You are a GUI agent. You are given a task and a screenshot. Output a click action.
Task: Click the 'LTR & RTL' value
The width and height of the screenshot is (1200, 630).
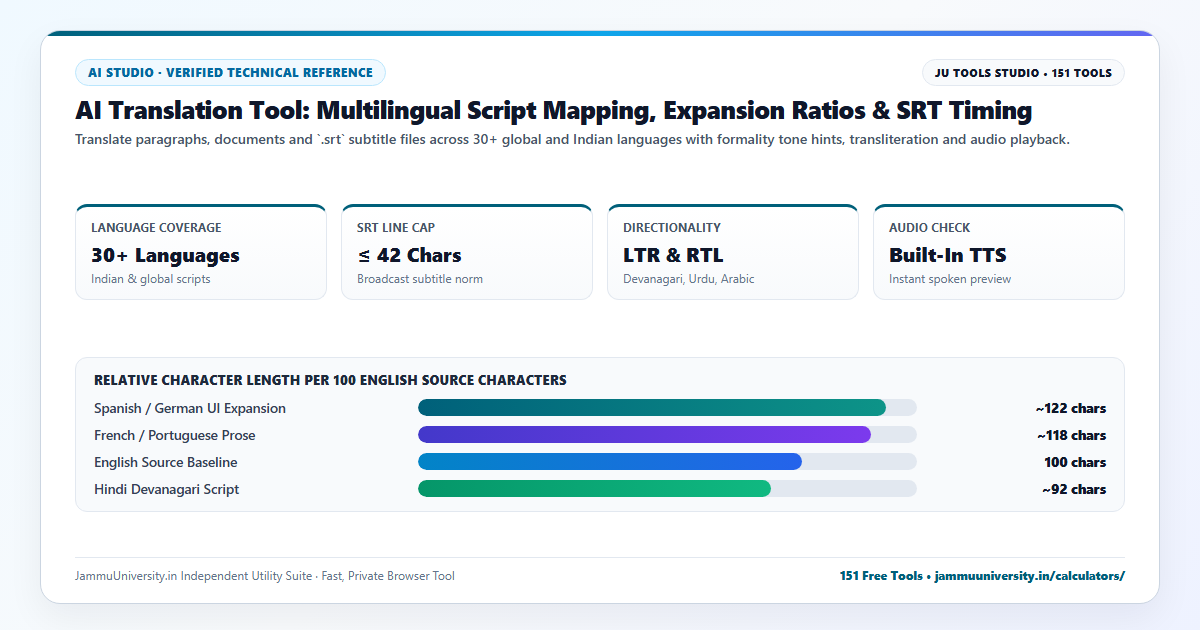coord(673,255)
